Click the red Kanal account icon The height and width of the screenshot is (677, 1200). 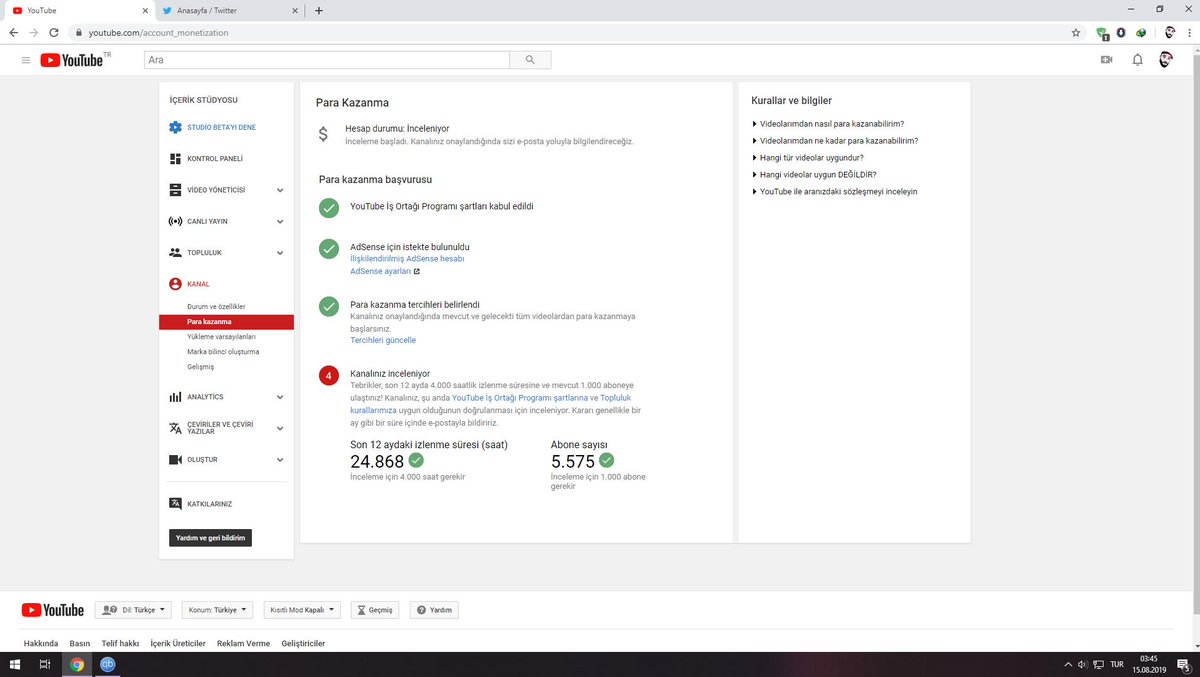pyautogui.click(x=175, y=284)
